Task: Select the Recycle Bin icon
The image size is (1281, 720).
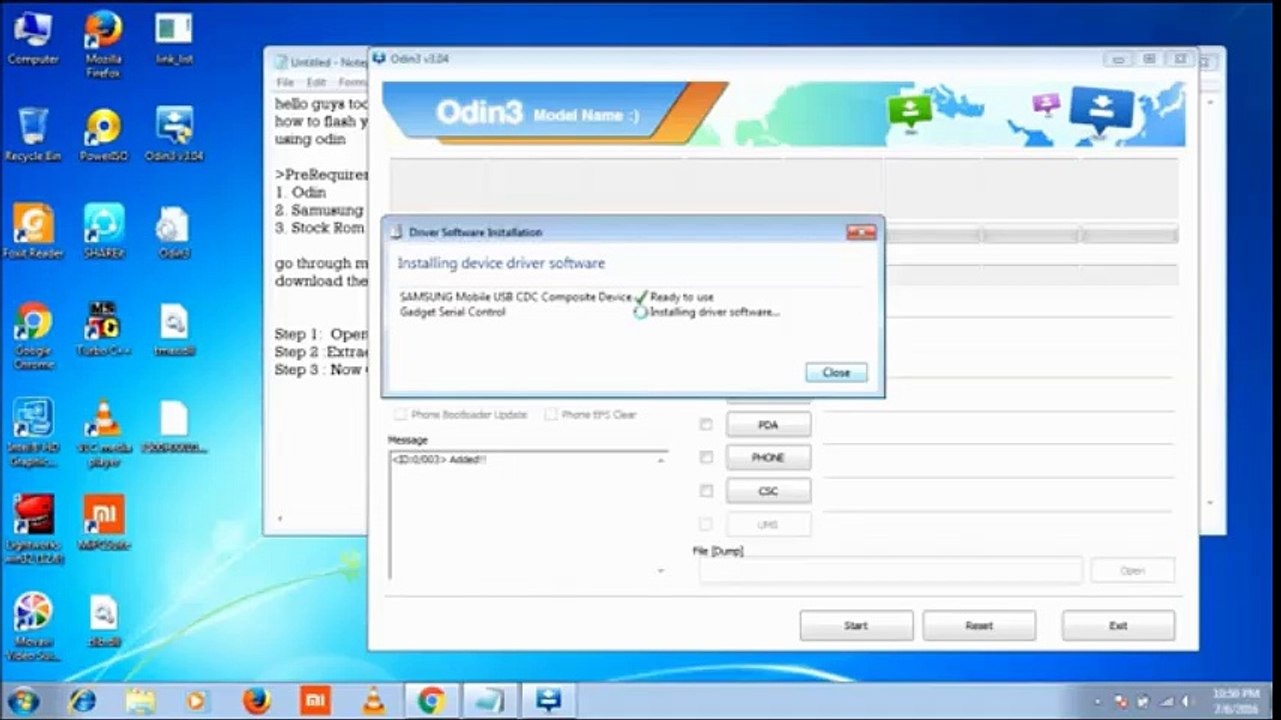Action: [x=32, y=134]
